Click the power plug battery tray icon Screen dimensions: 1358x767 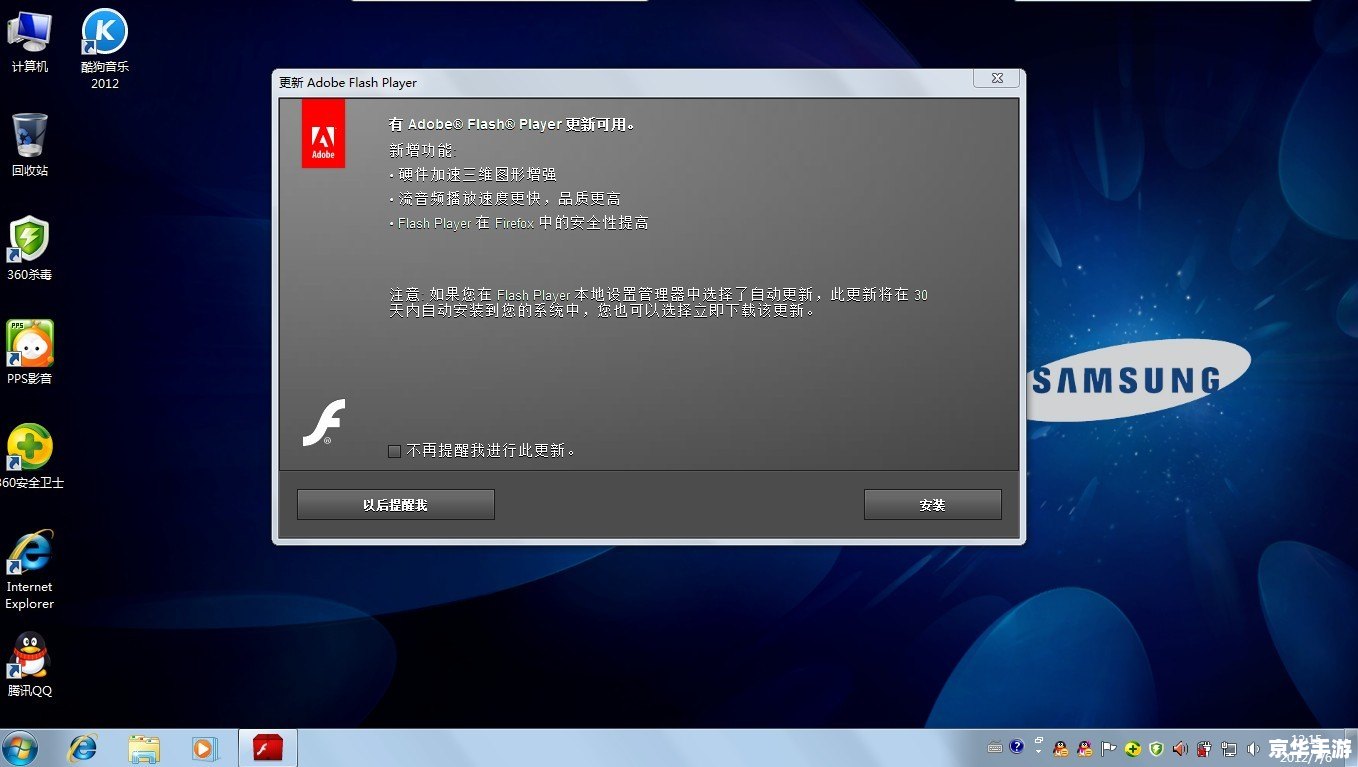(x=1205, y=749)
